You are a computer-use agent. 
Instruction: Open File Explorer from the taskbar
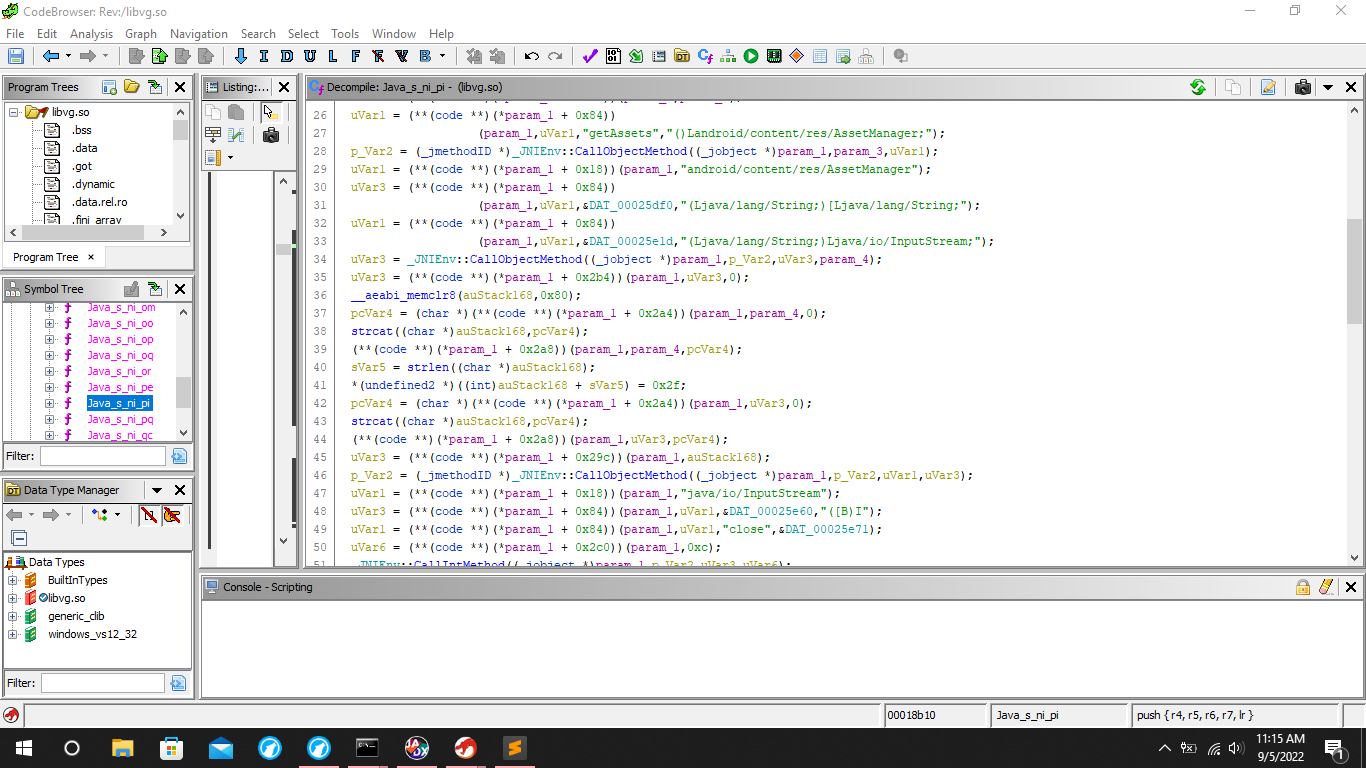click(122, 748)
